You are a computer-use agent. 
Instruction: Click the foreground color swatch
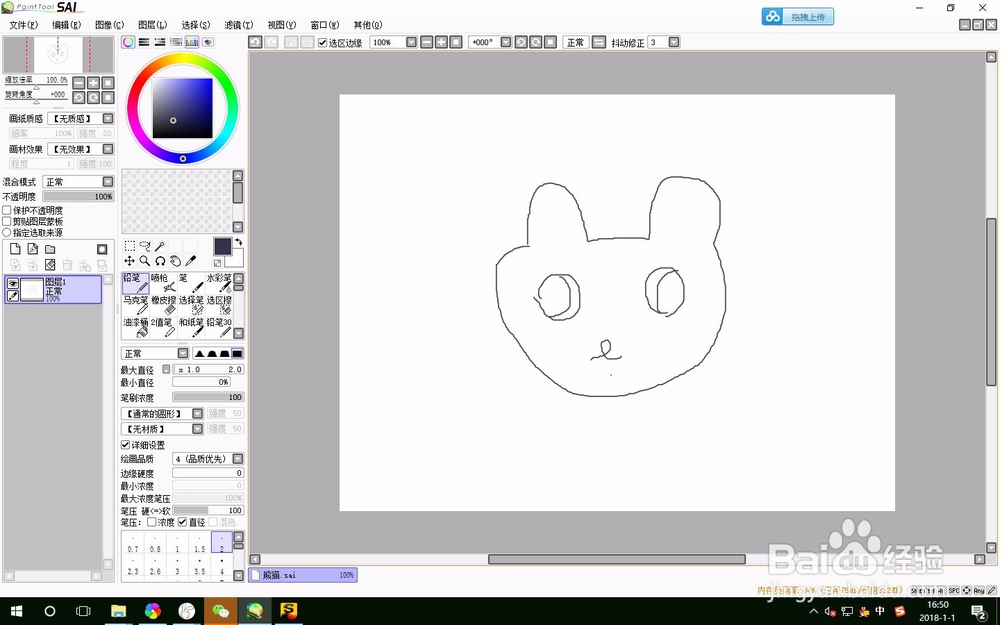pyautogui.click(x=223, y=247)
